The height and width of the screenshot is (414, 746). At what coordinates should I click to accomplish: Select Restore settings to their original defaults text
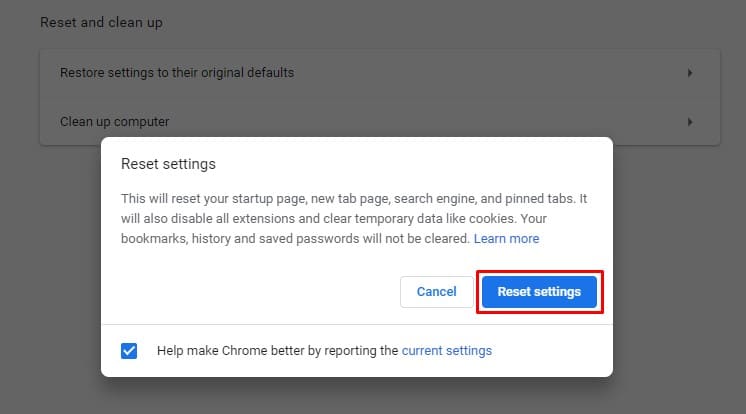coord(177,73)
